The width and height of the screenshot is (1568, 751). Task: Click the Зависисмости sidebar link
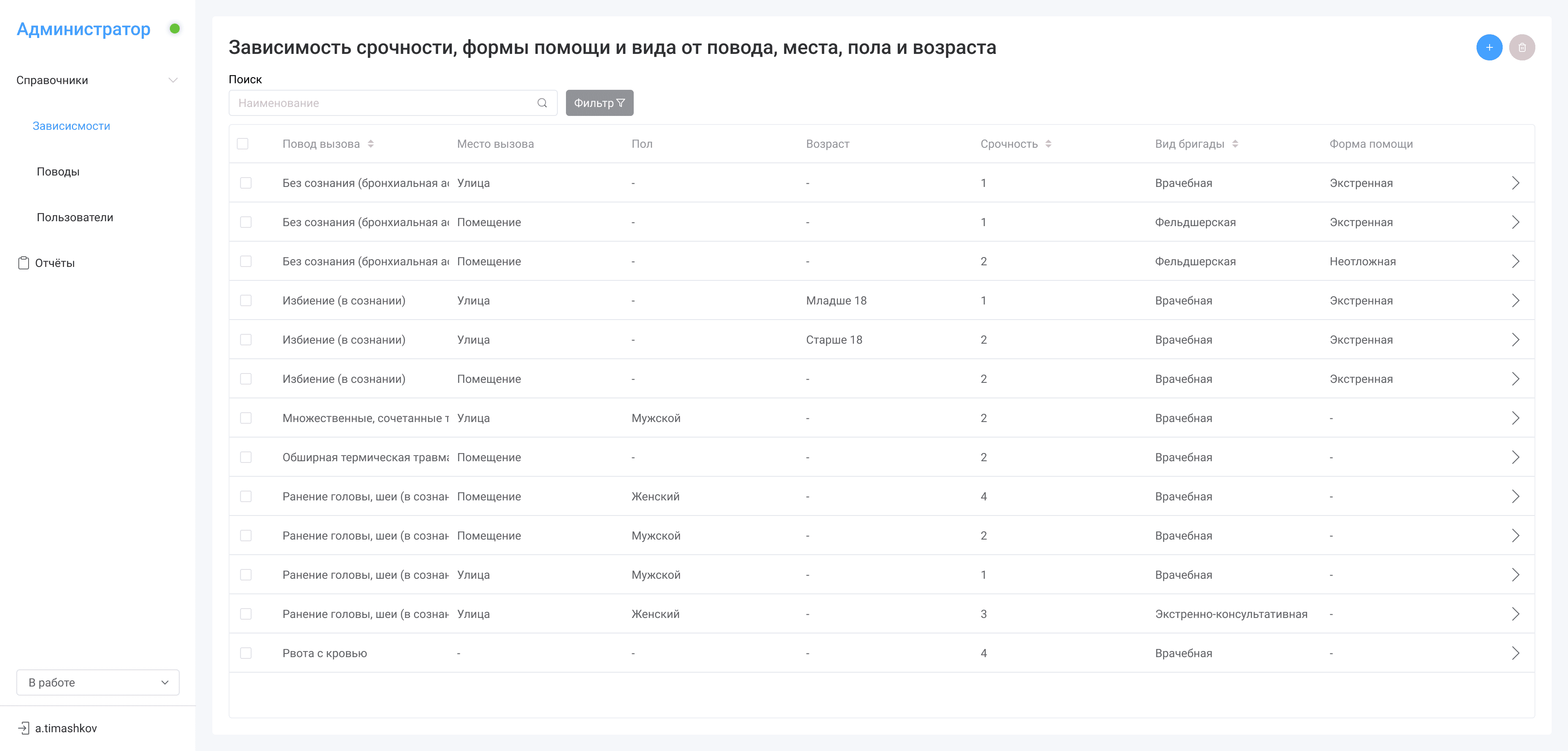click(x=71, y=126)
